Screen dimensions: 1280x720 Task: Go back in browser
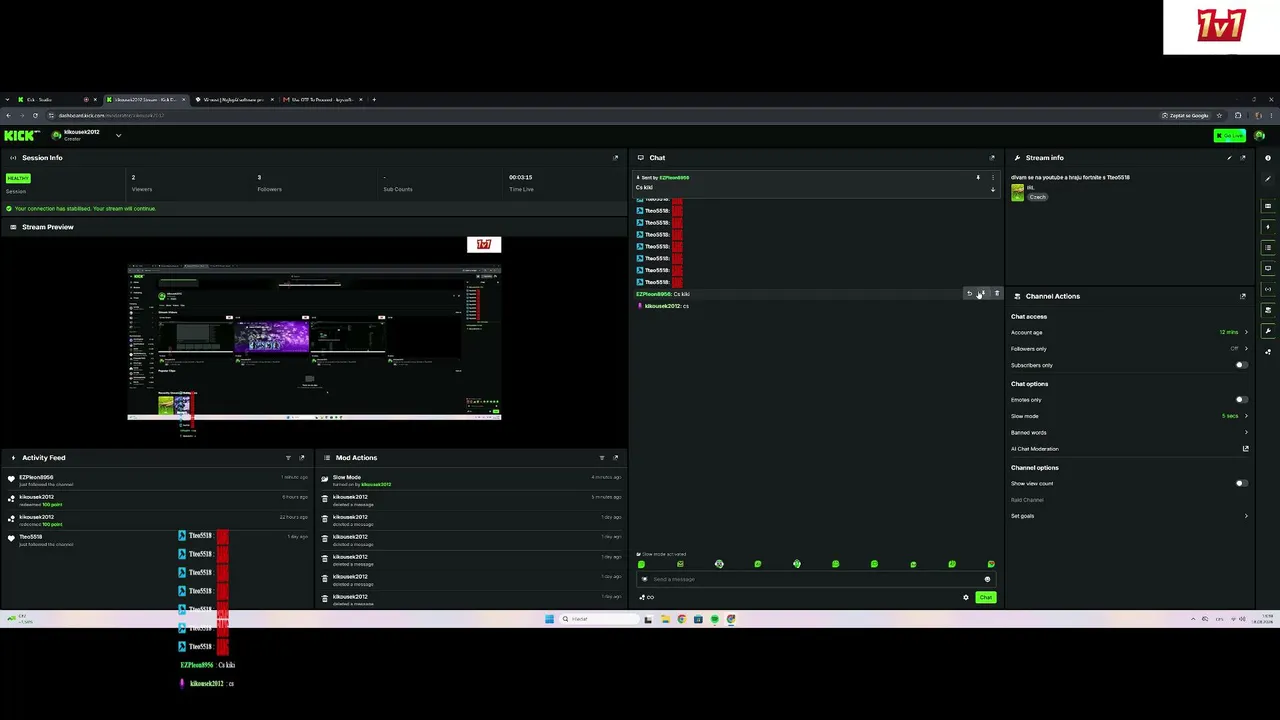pyautogui.click(x=8, y=115)
